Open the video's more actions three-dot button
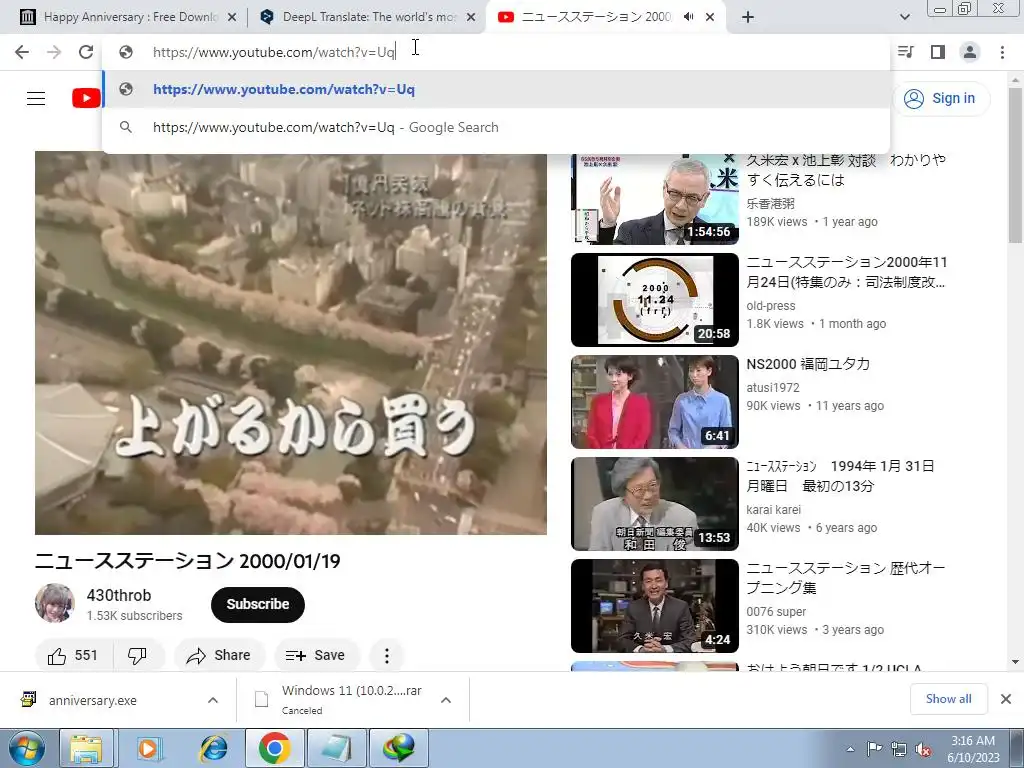Viewport: 1024px width, 768px height. click(387, 656)
